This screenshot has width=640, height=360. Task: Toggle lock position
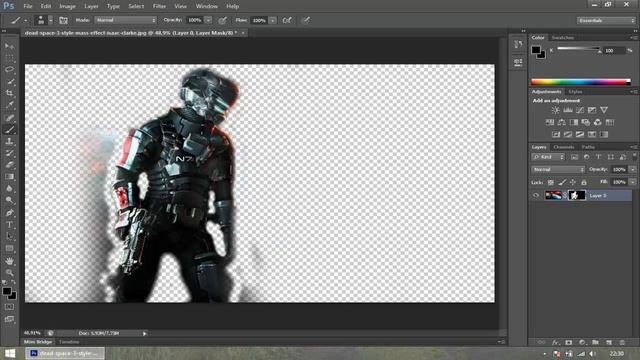point(573,182)
